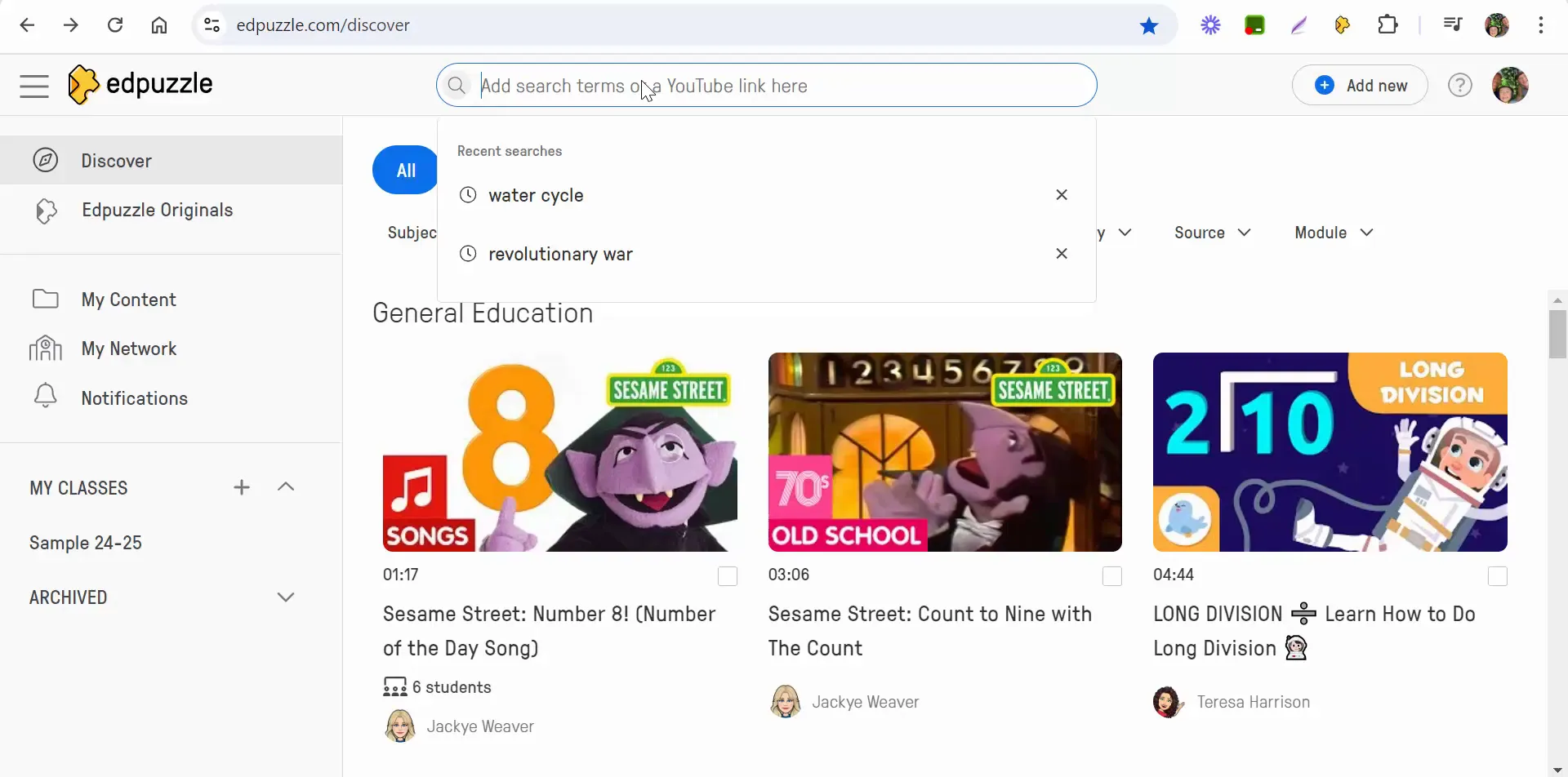Screen dimensions: 1568x777
Task: Open the partially hidden filter chevron left of Source
Action: [x=1125, y=233]
